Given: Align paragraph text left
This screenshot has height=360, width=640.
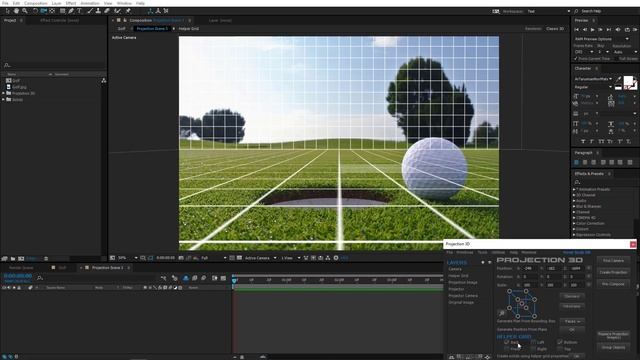Looking at the screenshot, I should click(x=576, y=162).
